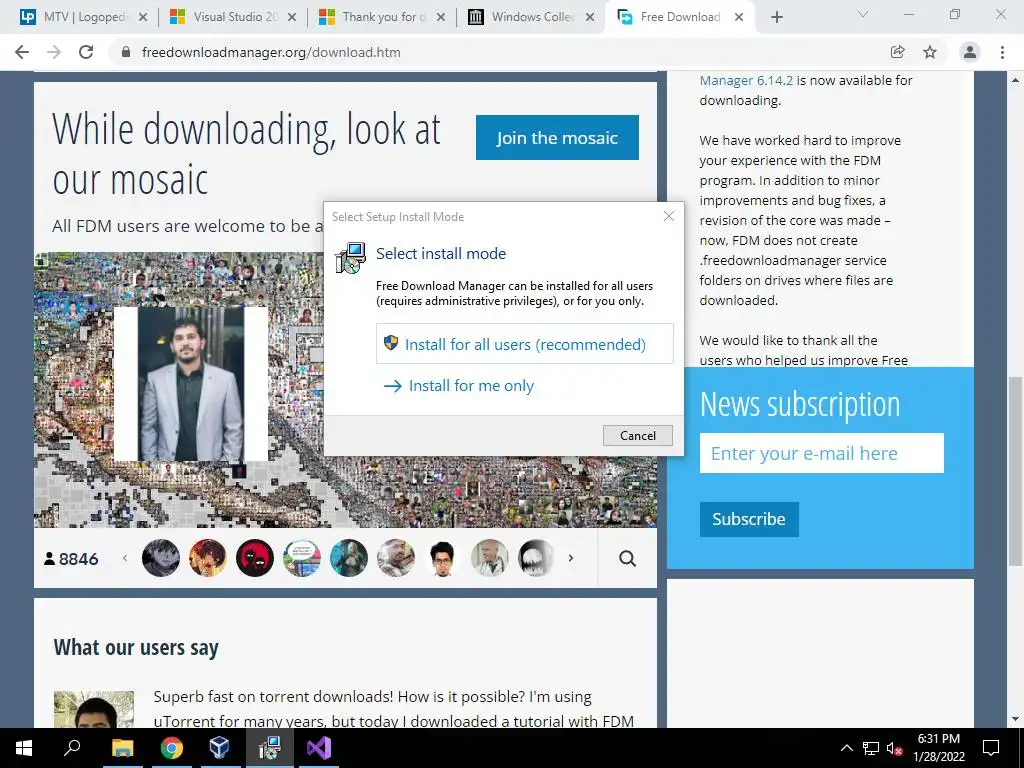Select first dark anime avatar thumbnail

(161, 558)
